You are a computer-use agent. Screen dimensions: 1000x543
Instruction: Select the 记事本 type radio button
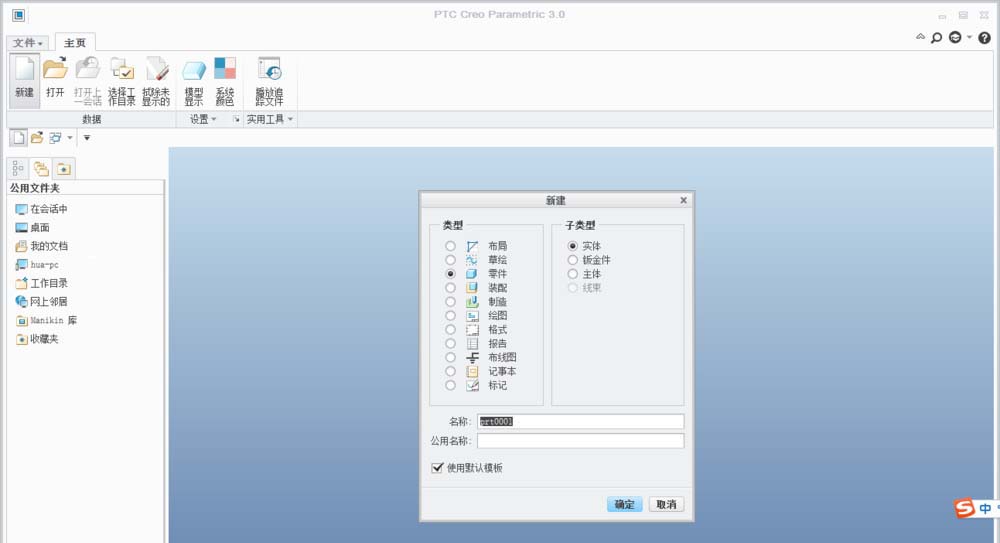tap(450, 371)
